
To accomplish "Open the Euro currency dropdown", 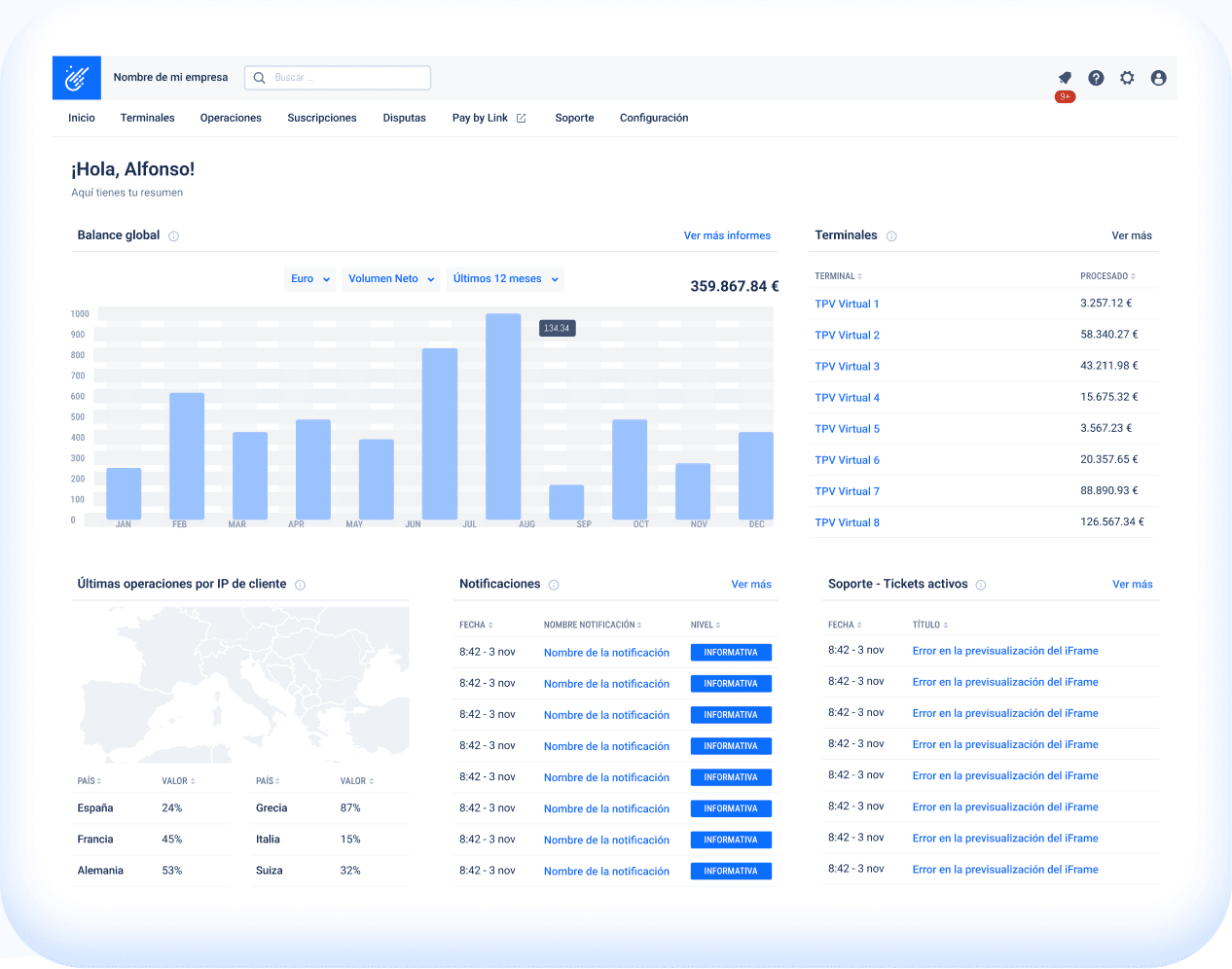I will [310, 279].
